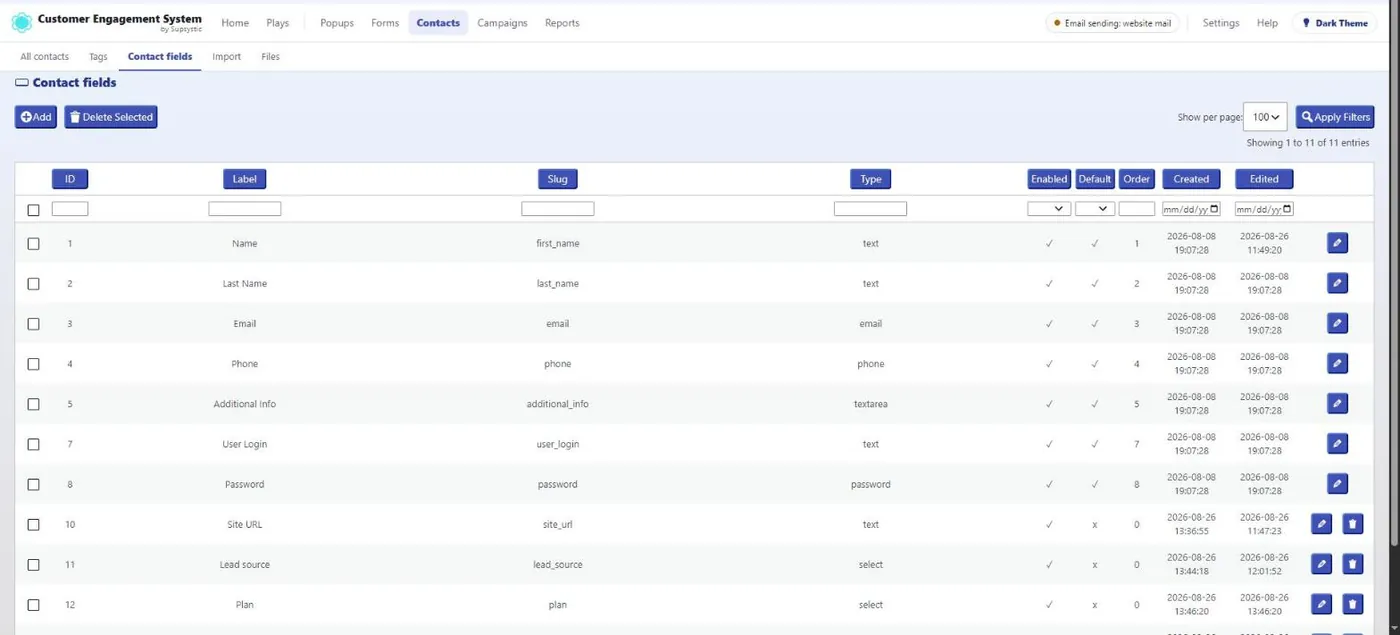The height and width of the screenshot is (635, 1400).
Task: Click the Customer Engagement System logo icon
Action: pyautogui.click(x=21, y=22)
